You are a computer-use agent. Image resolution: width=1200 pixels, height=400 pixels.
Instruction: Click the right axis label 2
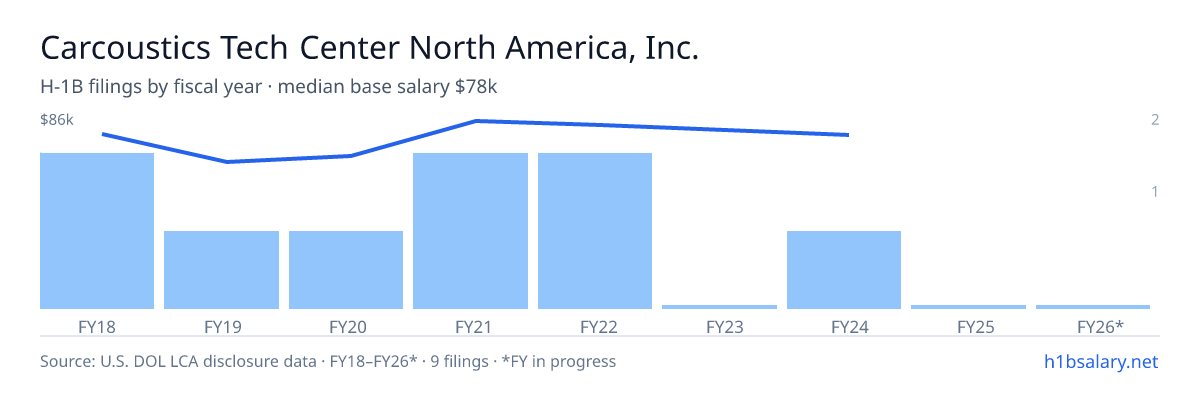click(x=1155, y=120)
